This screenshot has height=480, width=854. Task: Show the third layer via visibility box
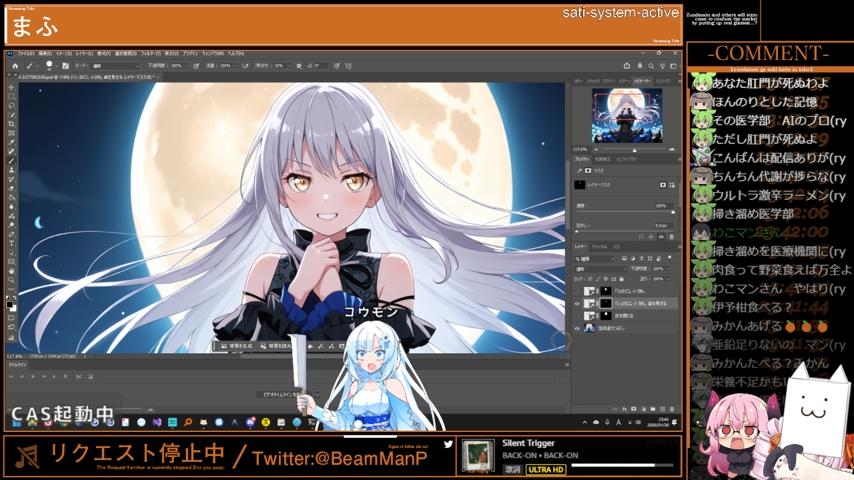[577, 315]
